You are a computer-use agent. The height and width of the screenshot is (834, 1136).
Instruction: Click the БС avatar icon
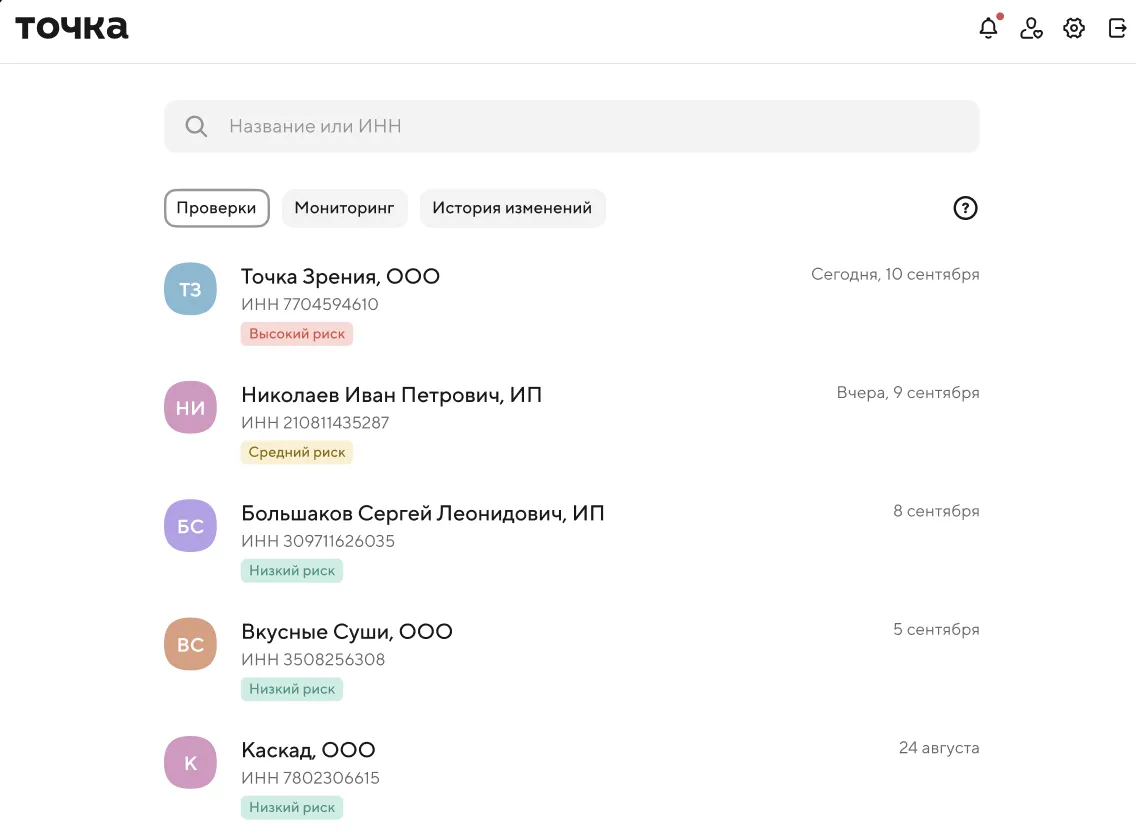[x=190, y=526]
